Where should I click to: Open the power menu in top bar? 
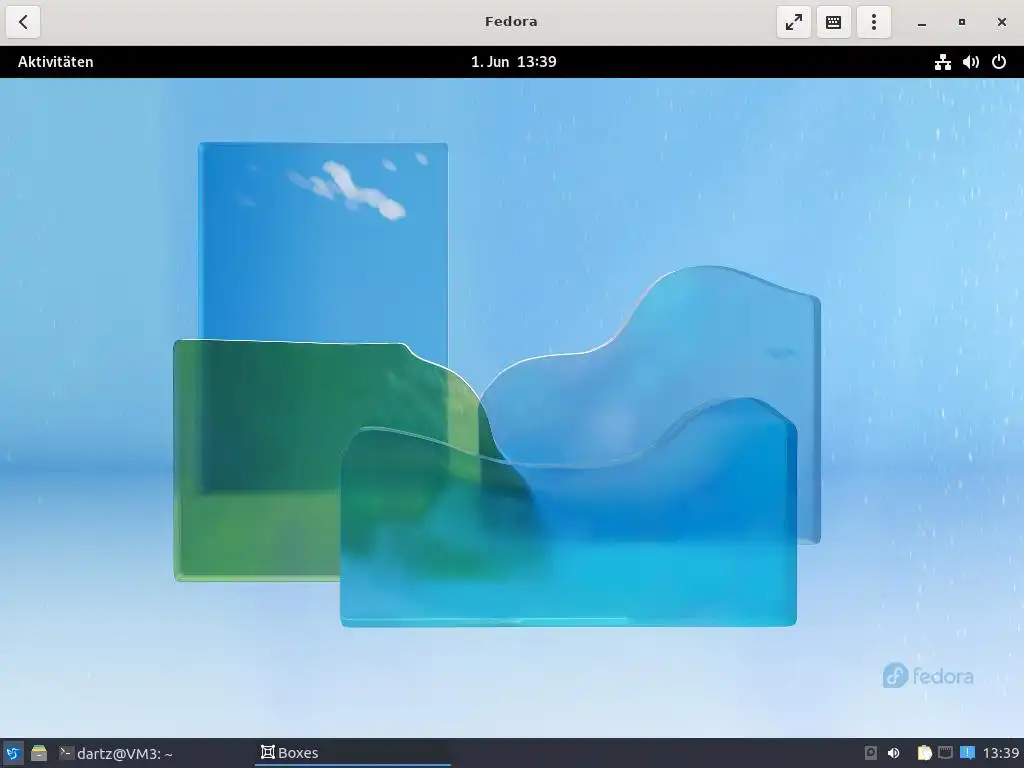pos(999,62)
